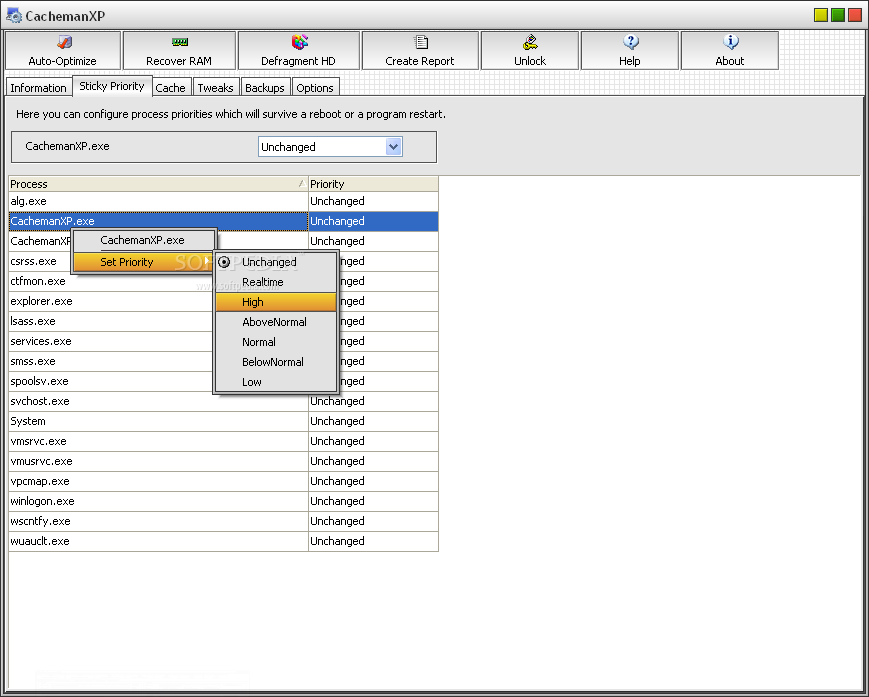Switch to the Options tab
The width and height of the screenshot is (869, 697).
pyautogui.click(x=315, y=88)
